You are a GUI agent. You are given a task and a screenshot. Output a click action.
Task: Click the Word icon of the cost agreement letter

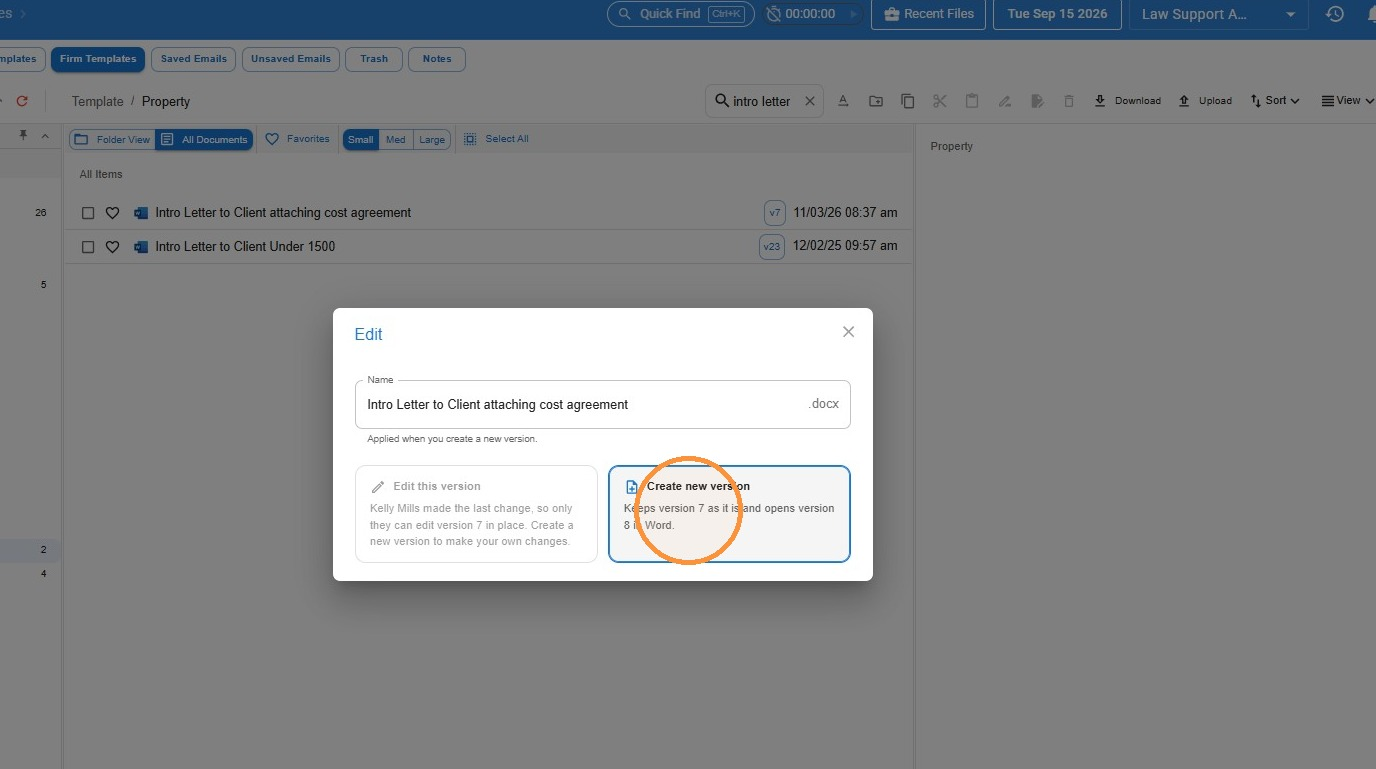pos(141,213)
